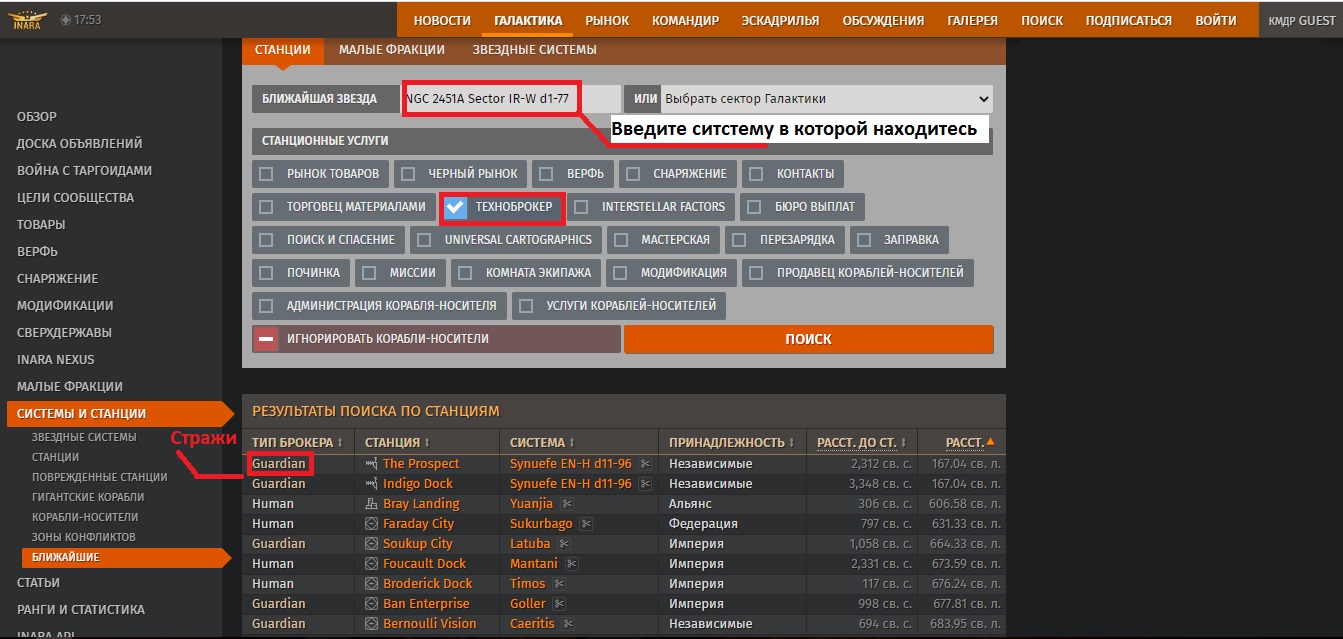Copy system name in The Prospect row
The image size is (1343, 639).
coord(645,464)
